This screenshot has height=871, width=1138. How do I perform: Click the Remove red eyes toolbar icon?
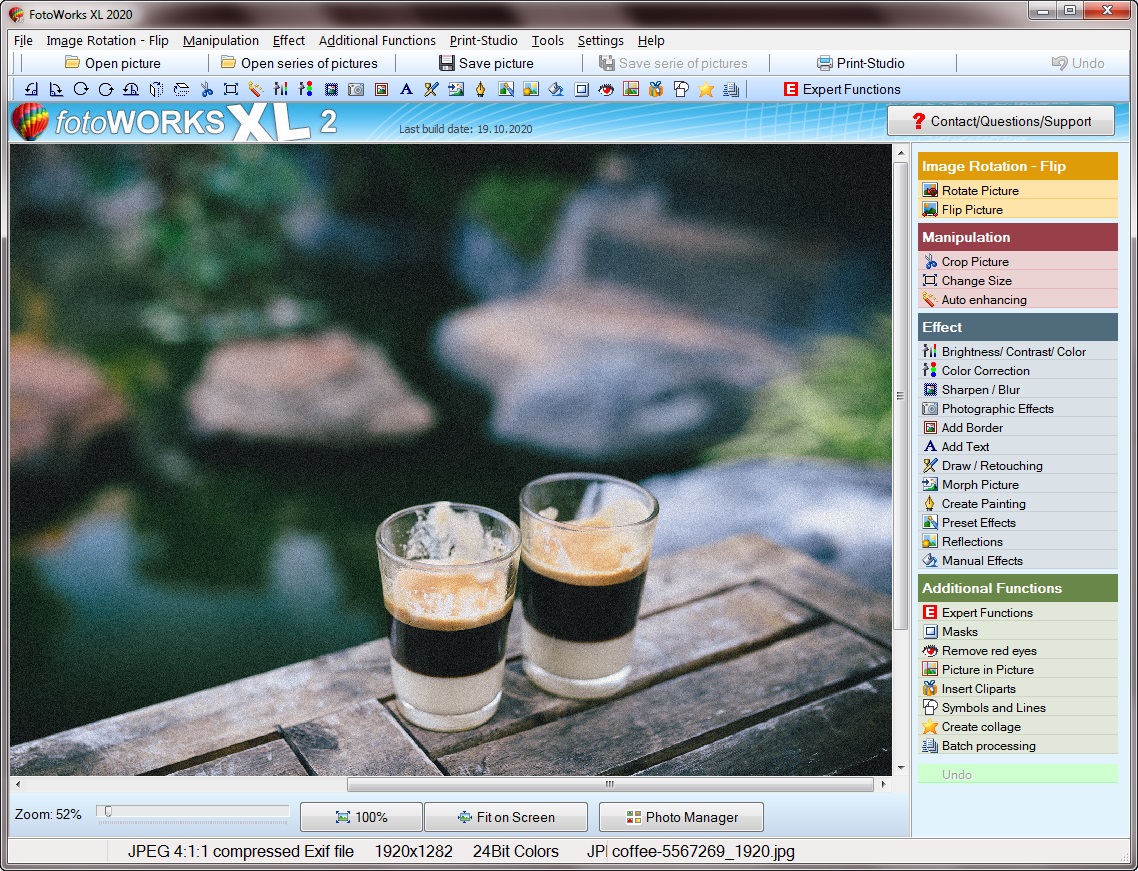pyautogui.click(x=606, y=89)
